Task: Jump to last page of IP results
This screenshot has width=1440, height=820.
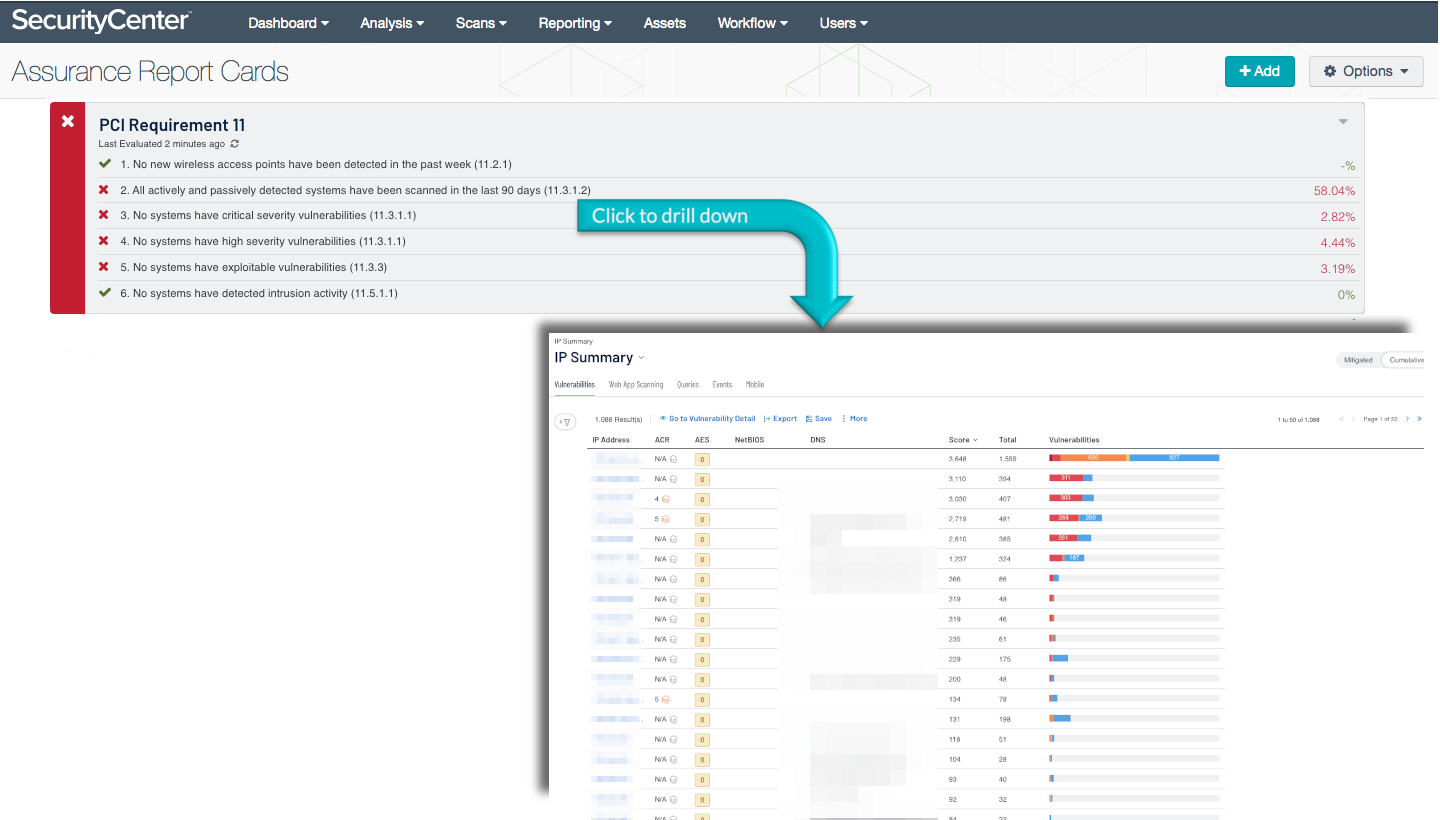Action: pyautogui.click(x=1419, y=419)
